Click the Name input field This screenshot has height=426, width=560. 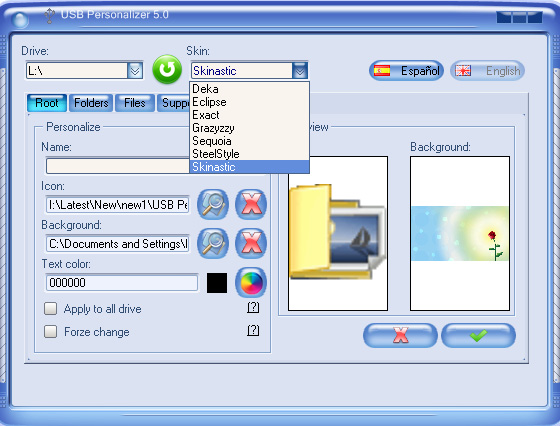pyautogui.click(x=118, y=166)
